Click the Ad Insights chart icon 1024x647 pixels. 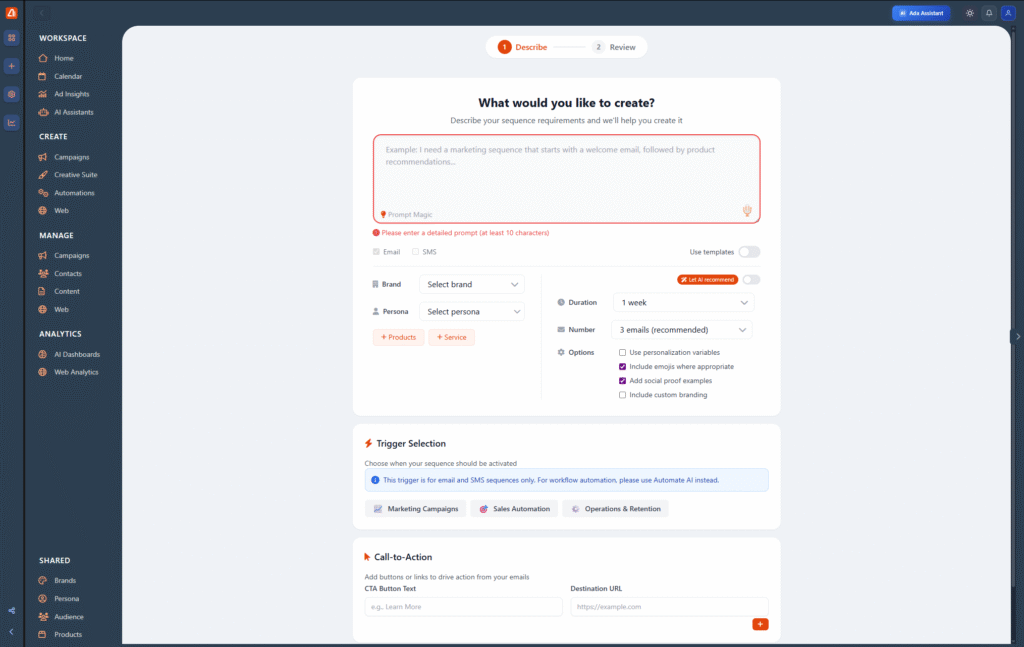43,94
